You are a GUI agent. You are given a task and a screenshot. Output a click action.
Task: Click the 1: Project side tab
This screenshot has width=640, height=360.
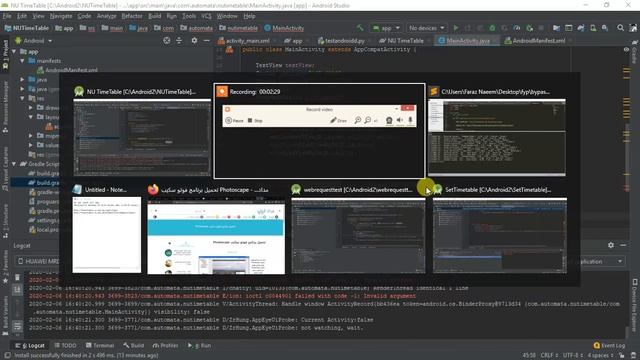(x=5, y=55)
